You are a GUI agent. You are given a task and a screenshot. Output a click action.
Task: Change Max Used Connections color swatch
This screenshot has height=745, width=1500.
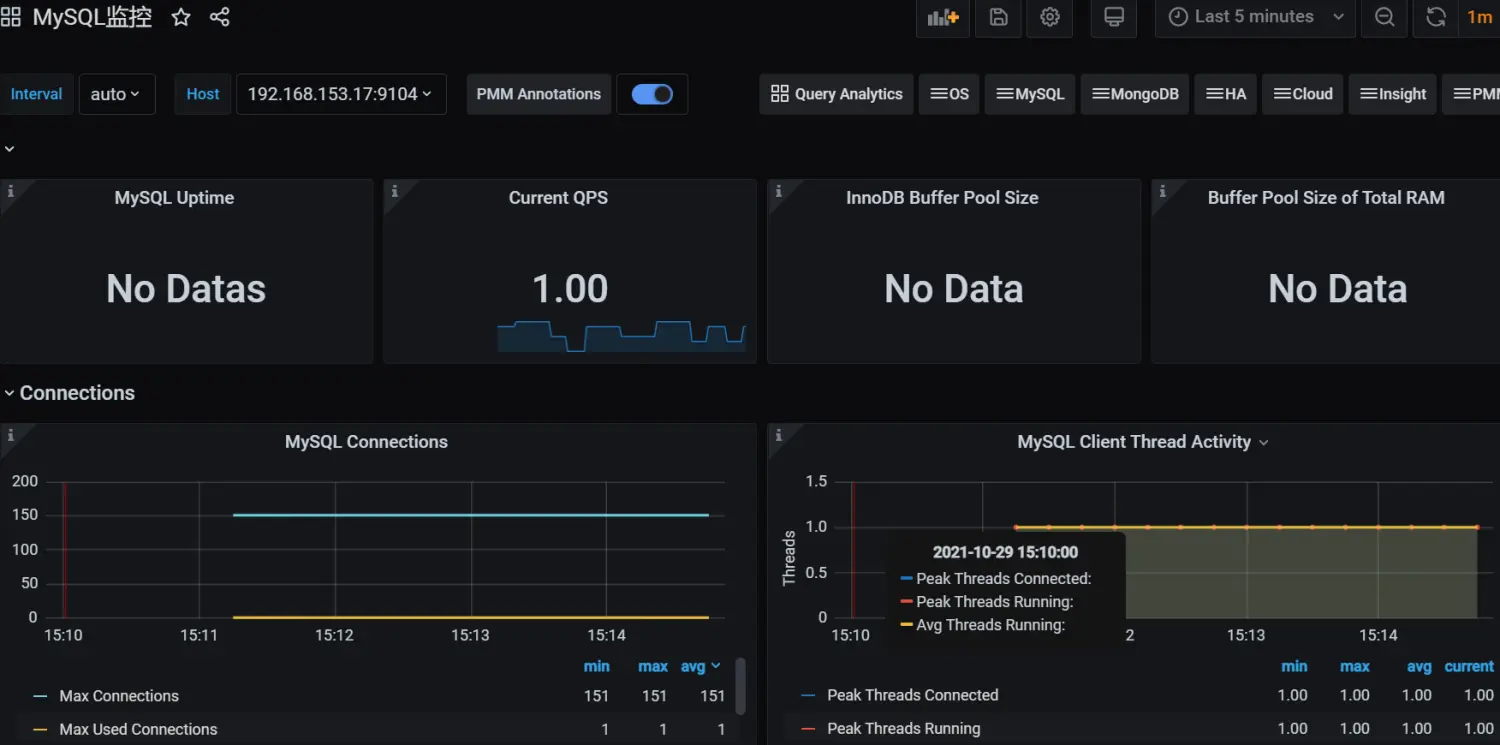(40, 729)
